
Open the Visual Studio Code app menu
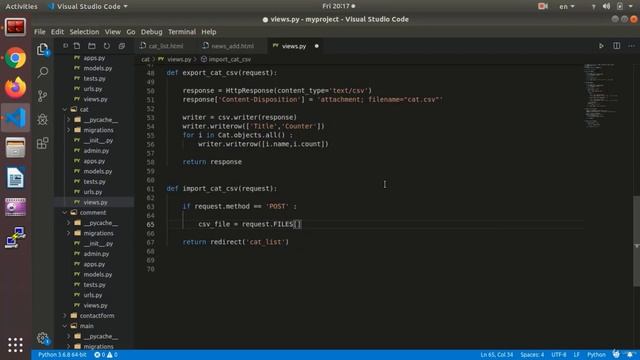pos(88,6)
